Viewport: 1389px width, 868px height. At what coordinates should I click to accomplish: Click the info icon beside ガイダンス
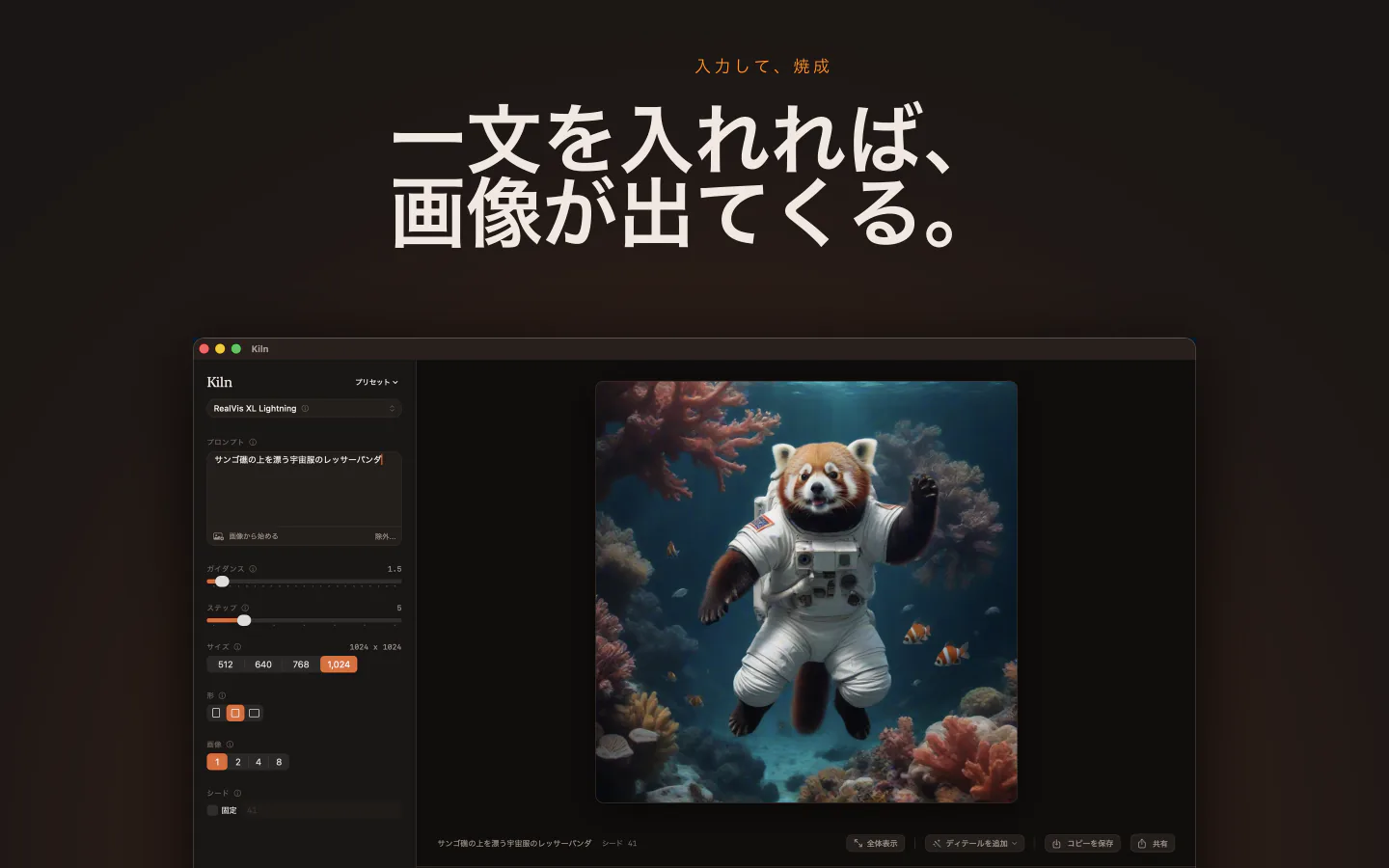pyautogui.click(x=253, y=569)
